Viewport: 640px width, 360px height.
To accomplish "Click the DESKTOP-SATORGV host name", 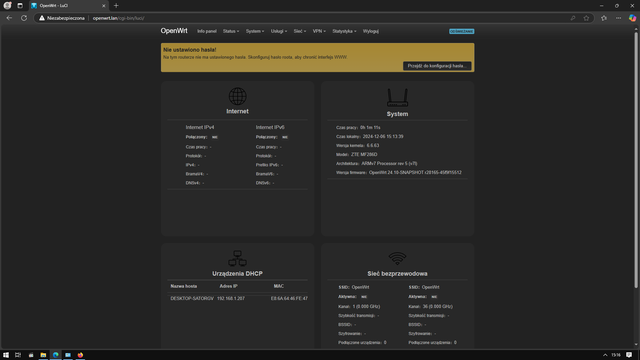I will tap(192, 298).
